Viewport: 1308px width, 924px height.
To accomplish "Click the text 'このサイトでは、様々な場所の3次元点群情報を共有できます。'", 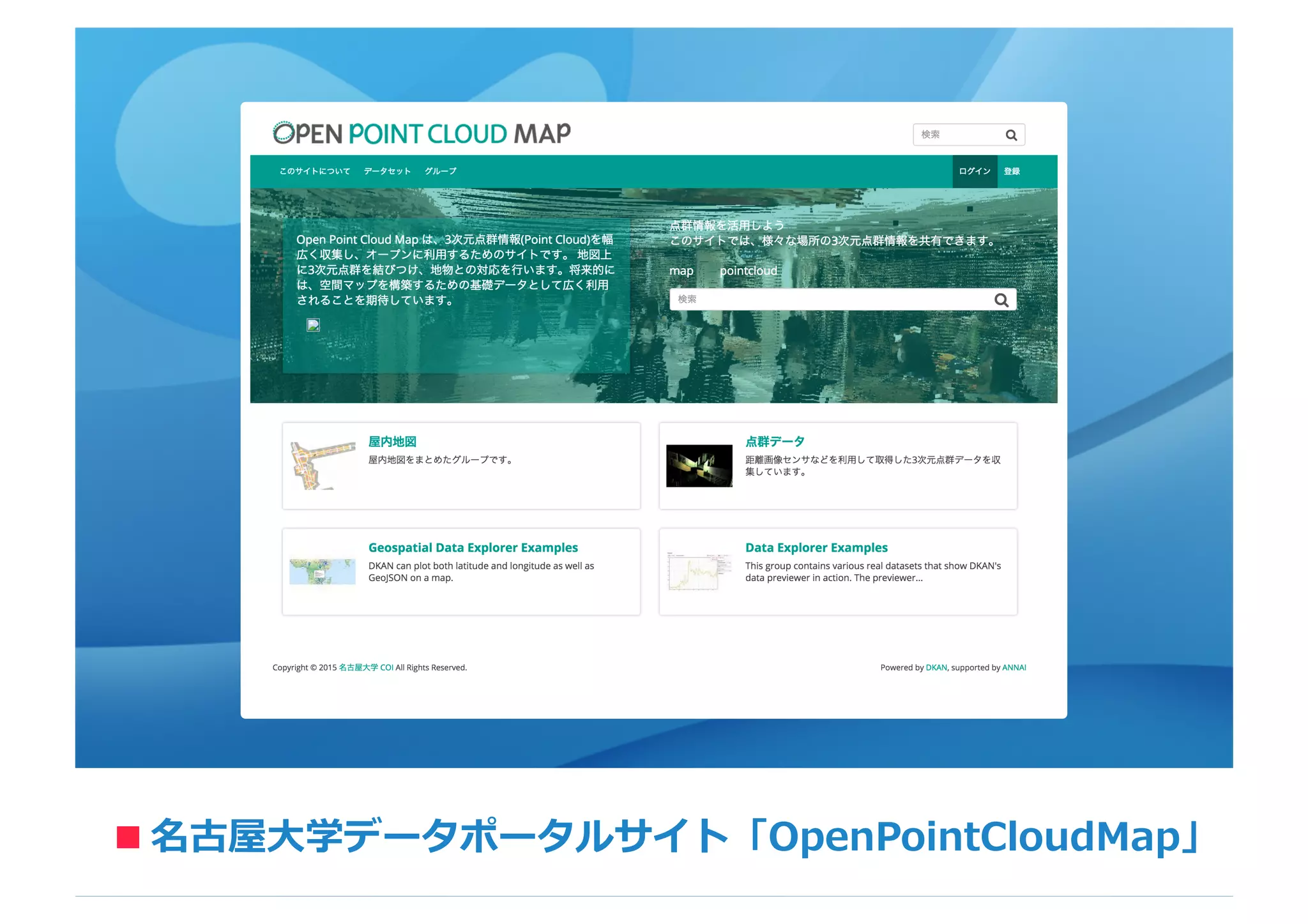I will tap(832, 241).
